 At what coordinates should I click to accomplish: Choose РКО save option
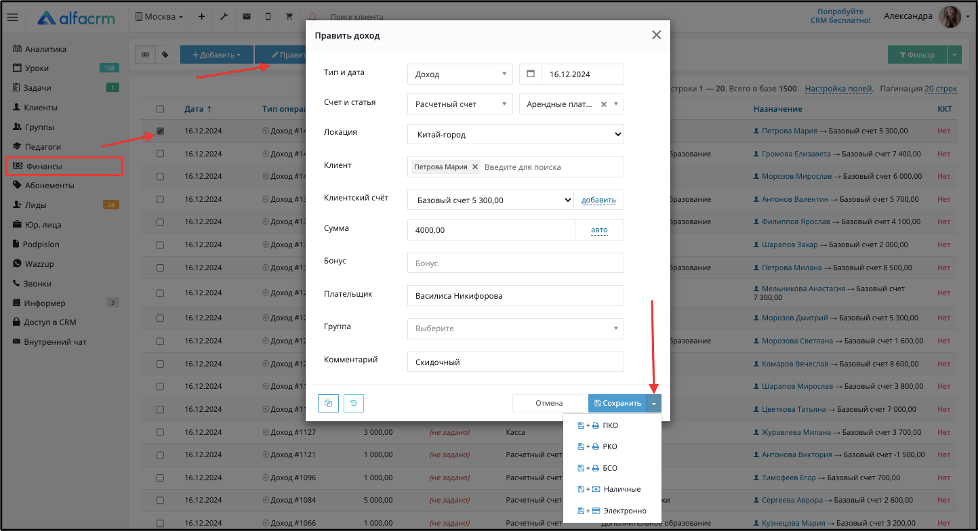(x=611, y=447)
